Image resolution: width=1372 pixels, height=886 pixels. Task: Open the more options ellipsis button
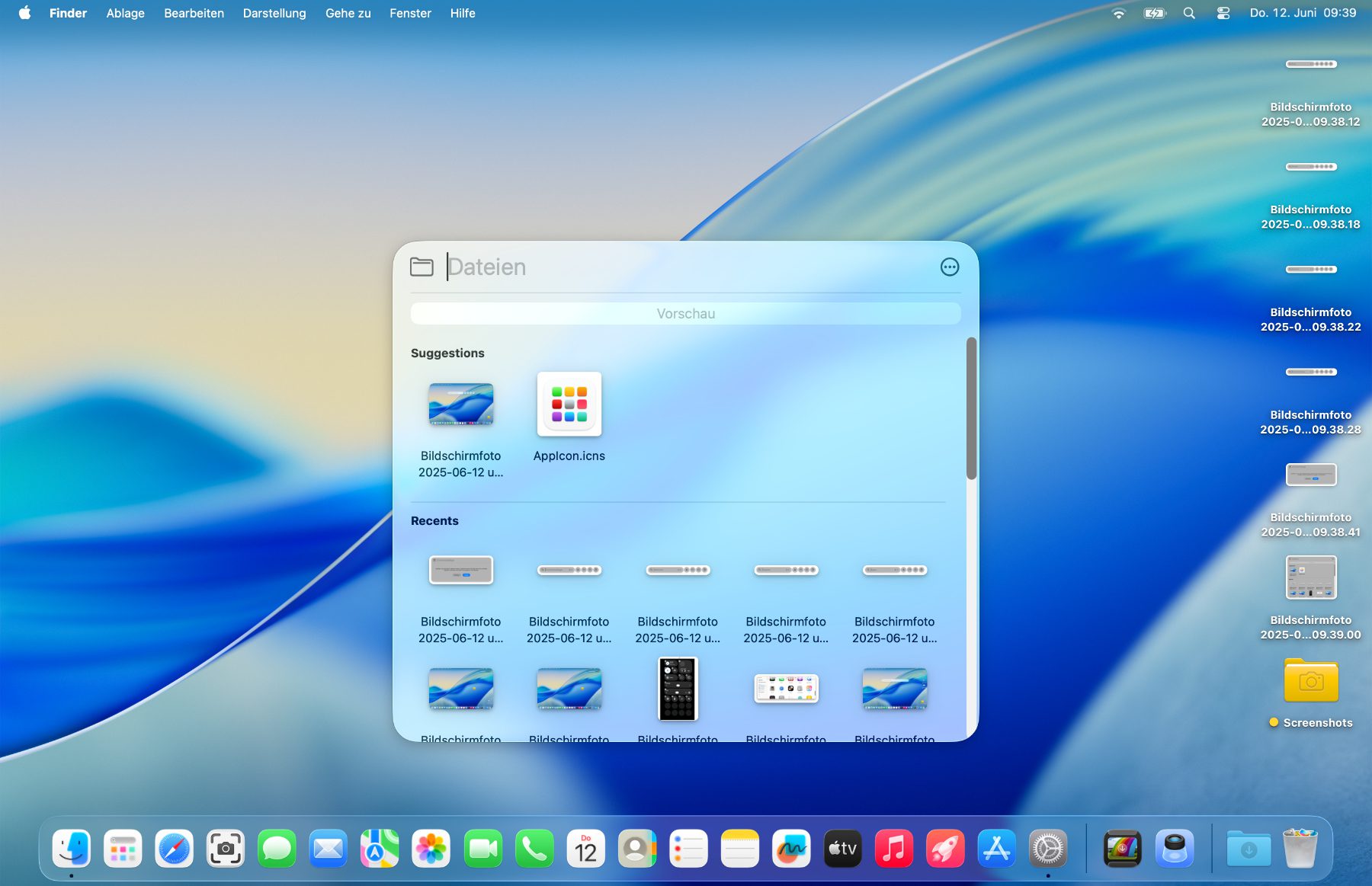pyautogui.click(x=949, y=267)
